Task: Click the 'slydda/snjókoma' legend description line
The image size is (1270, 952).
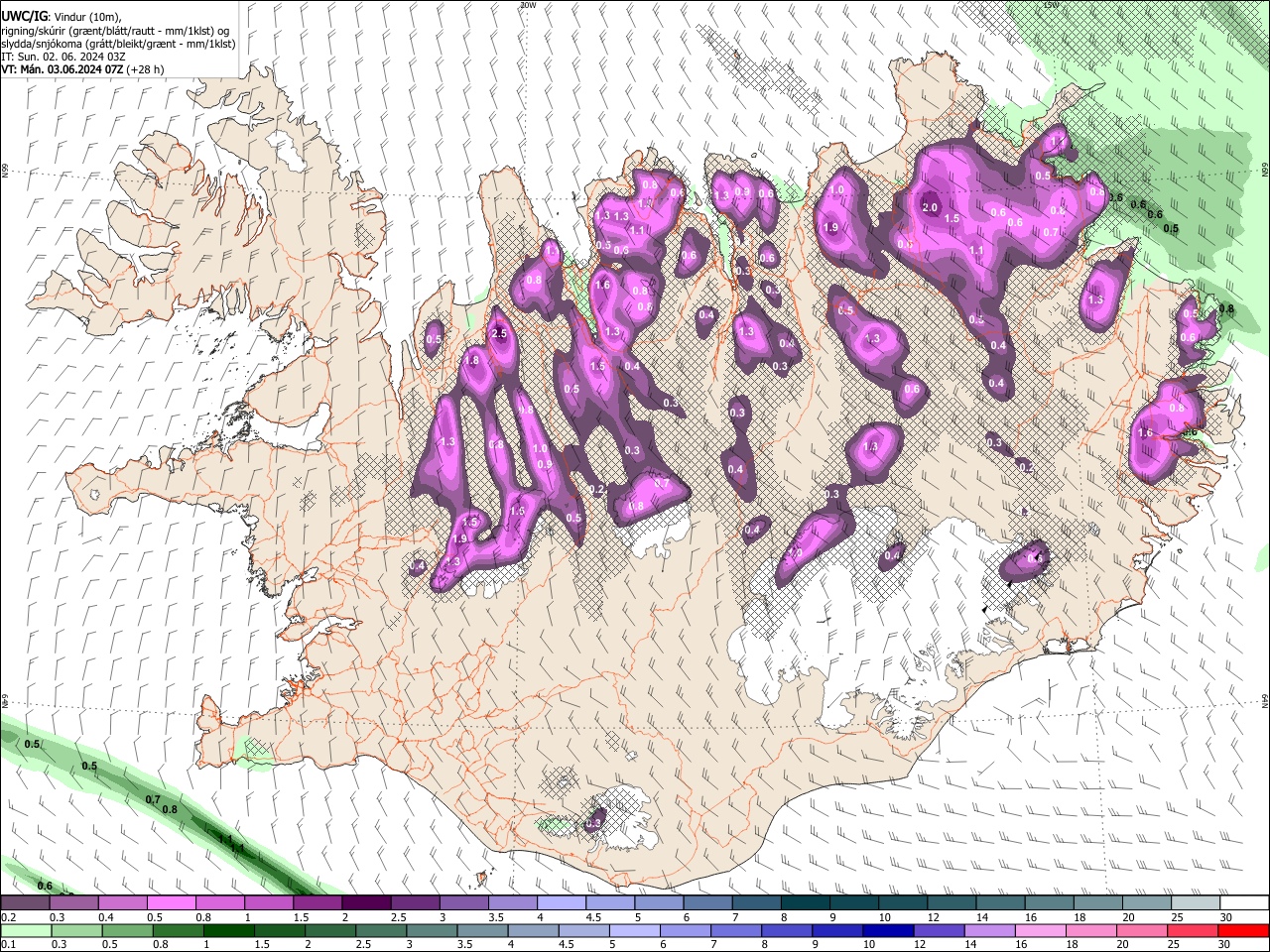Action: (118, 44)
